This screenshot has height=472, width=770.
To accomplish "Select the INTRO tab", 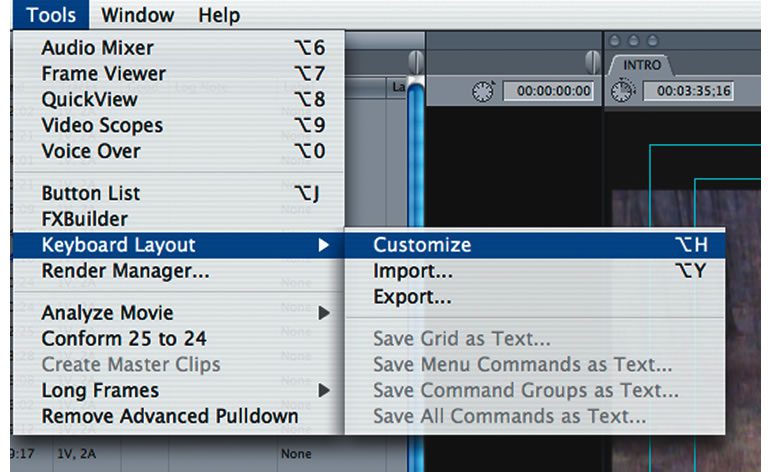I will (641, 65).
